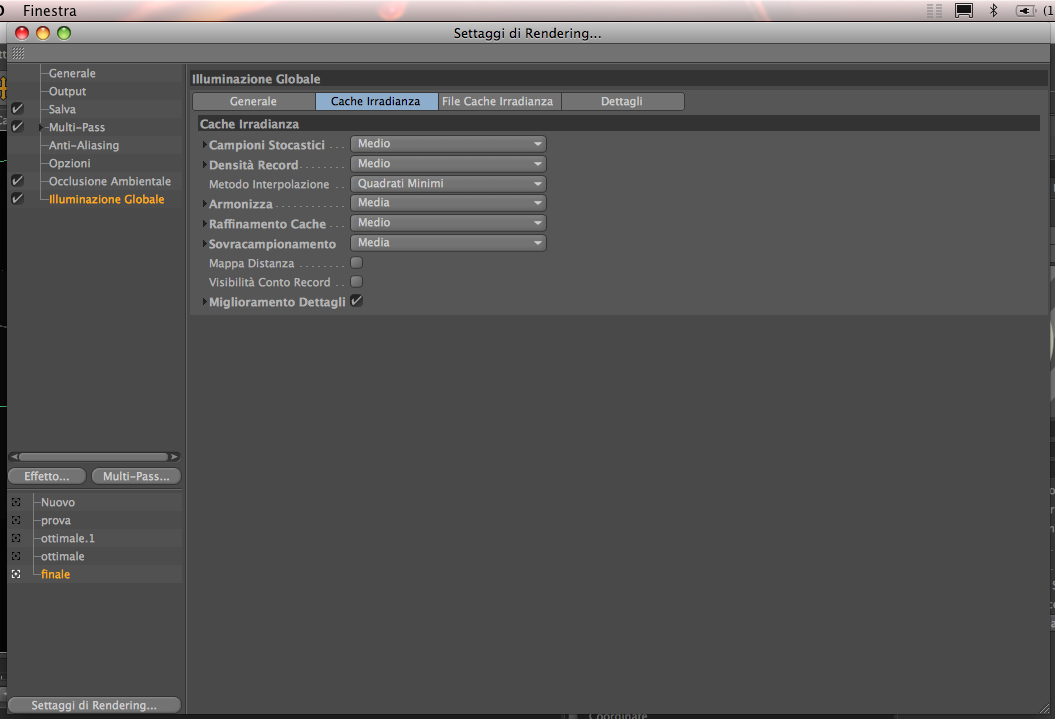Open Metodo Interpolazione dropdown Quadrati Minimi

[448, 184]
